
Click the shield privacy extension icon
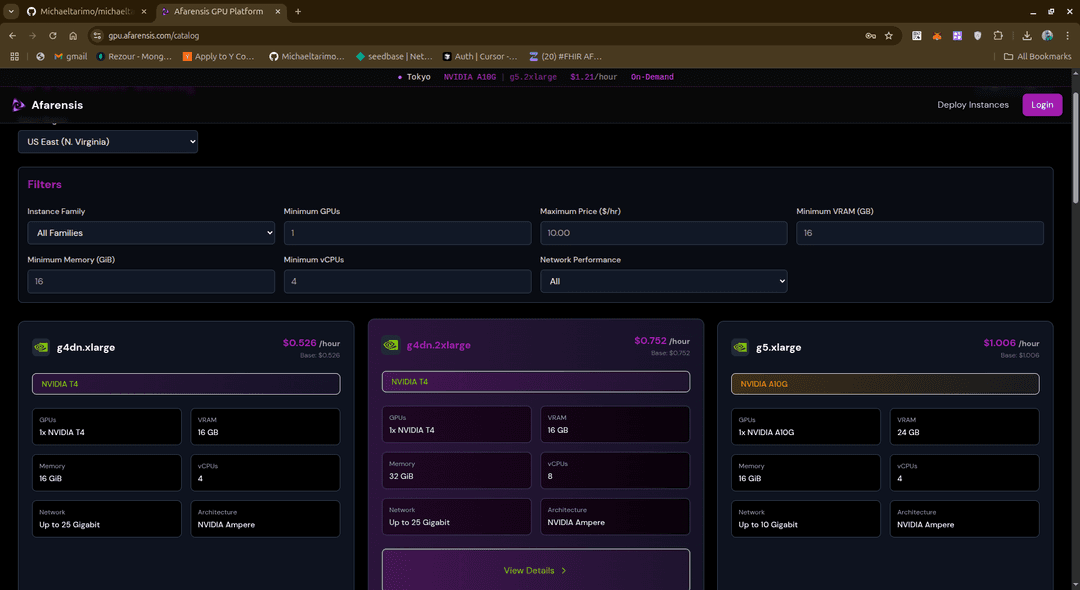click(x=977, y=33)
